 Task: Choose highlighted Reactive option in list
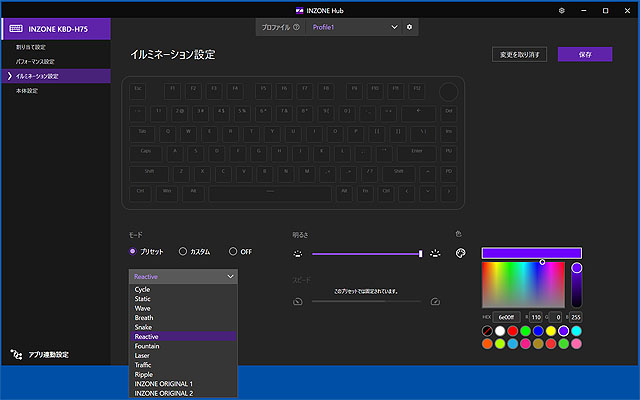tap(183, 336)
